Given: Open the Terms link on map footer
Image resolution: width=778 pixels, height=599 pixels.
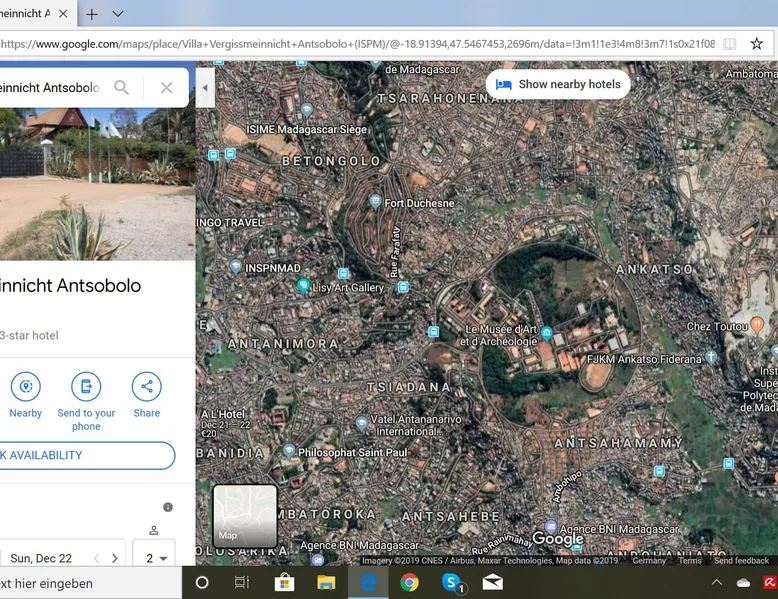Looking at the screenshot, I should click(x=690, y=560).
